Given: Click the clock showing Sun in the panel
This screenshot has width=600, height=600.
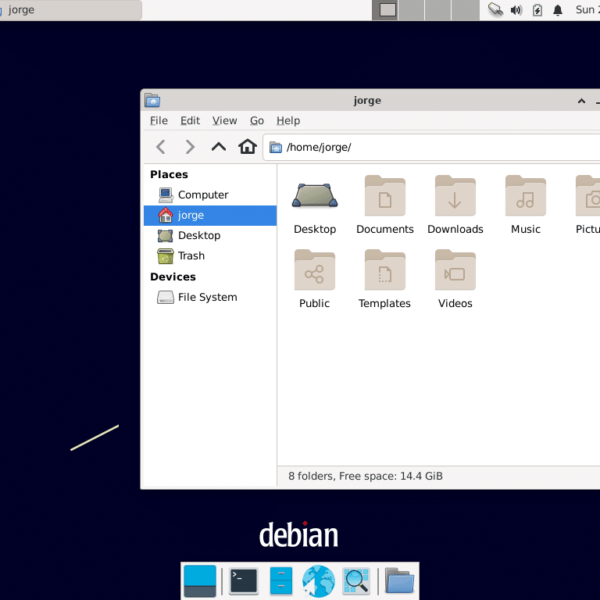Looking at the screenshot, I should [587, 10].
